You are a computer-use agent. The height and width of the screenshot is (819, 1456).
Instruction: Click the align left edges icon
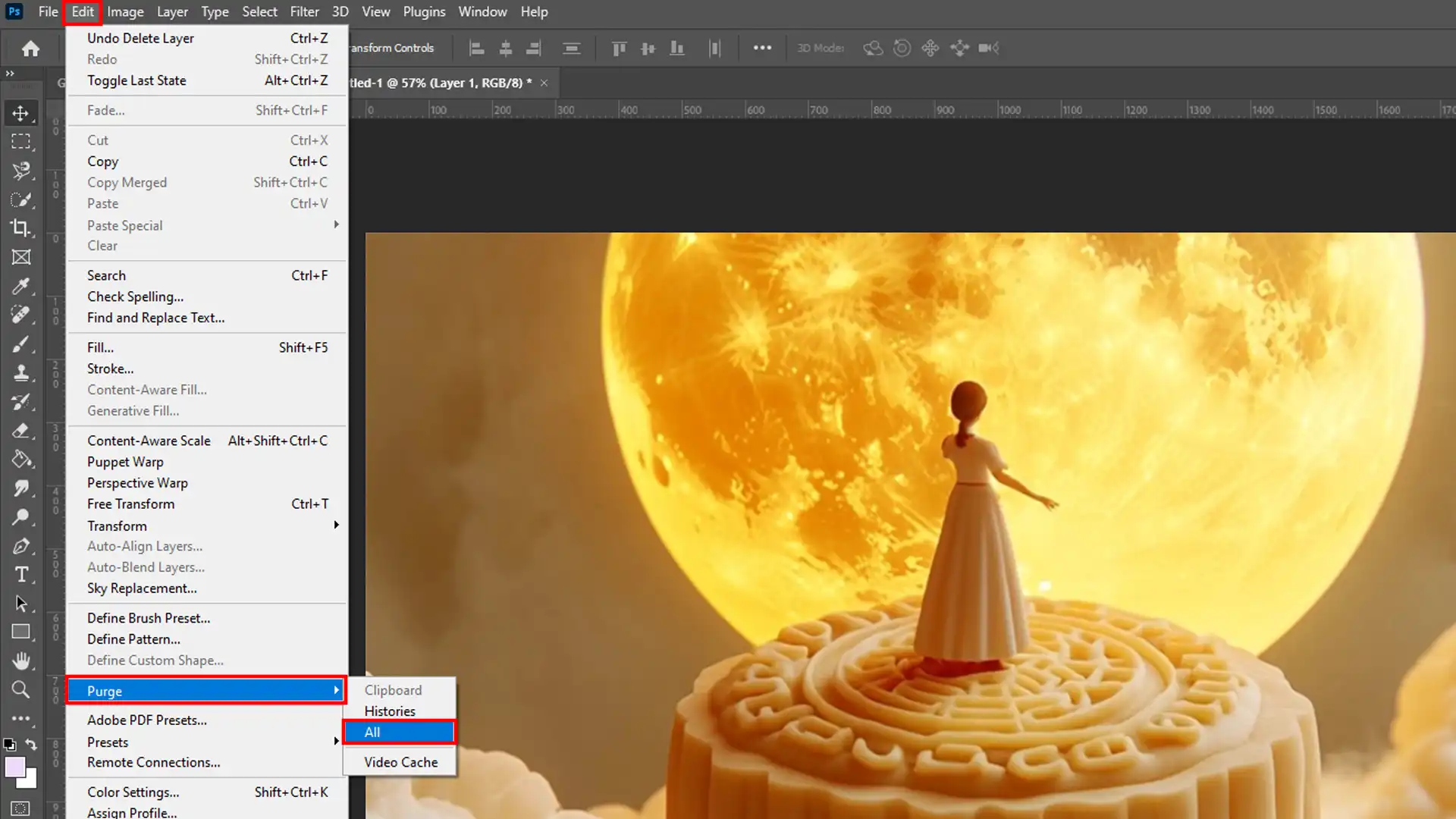click(477, 49)
